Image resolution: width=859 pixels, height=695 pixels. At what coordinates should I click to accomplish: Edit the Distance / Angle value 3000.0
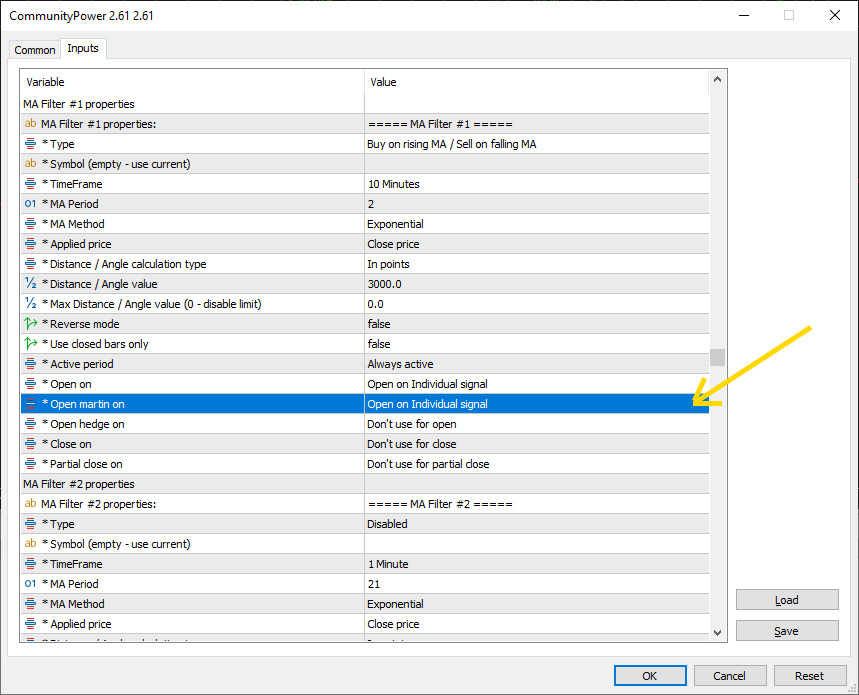pyautogui.click(x=537, y=284)
